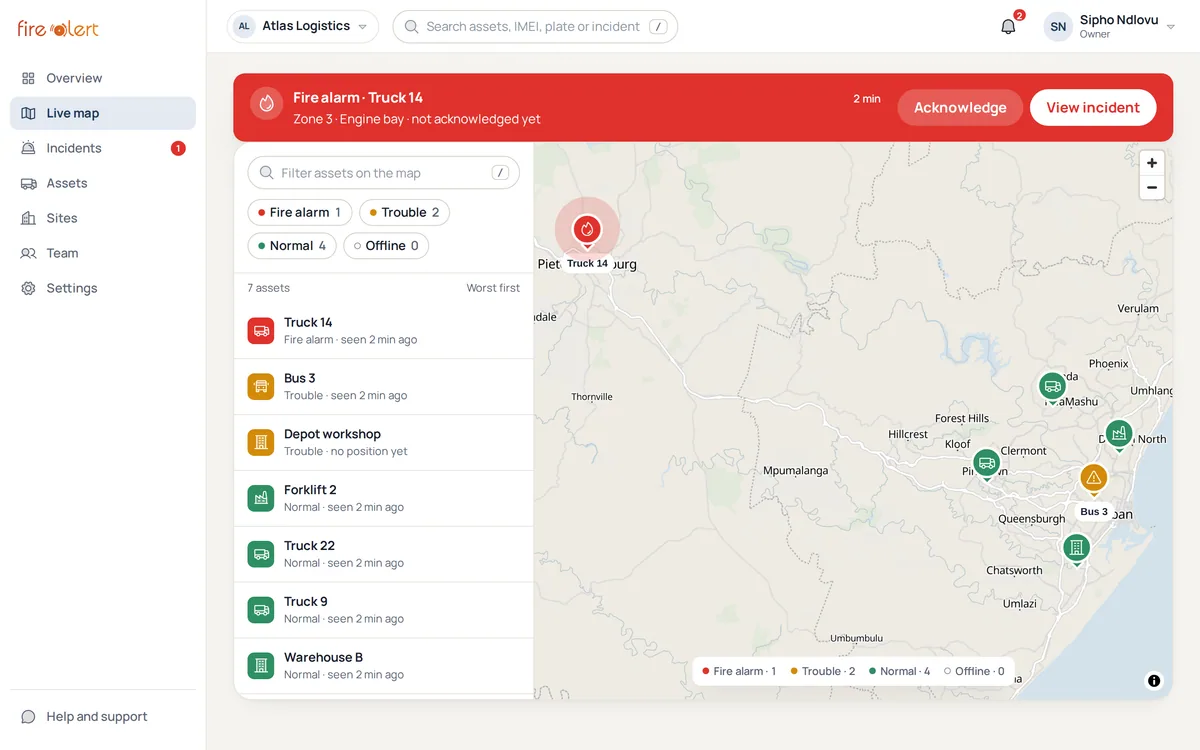Select Depot workshop name in asset list
The image size is (1200, 750).
click(x=332, y=434)
